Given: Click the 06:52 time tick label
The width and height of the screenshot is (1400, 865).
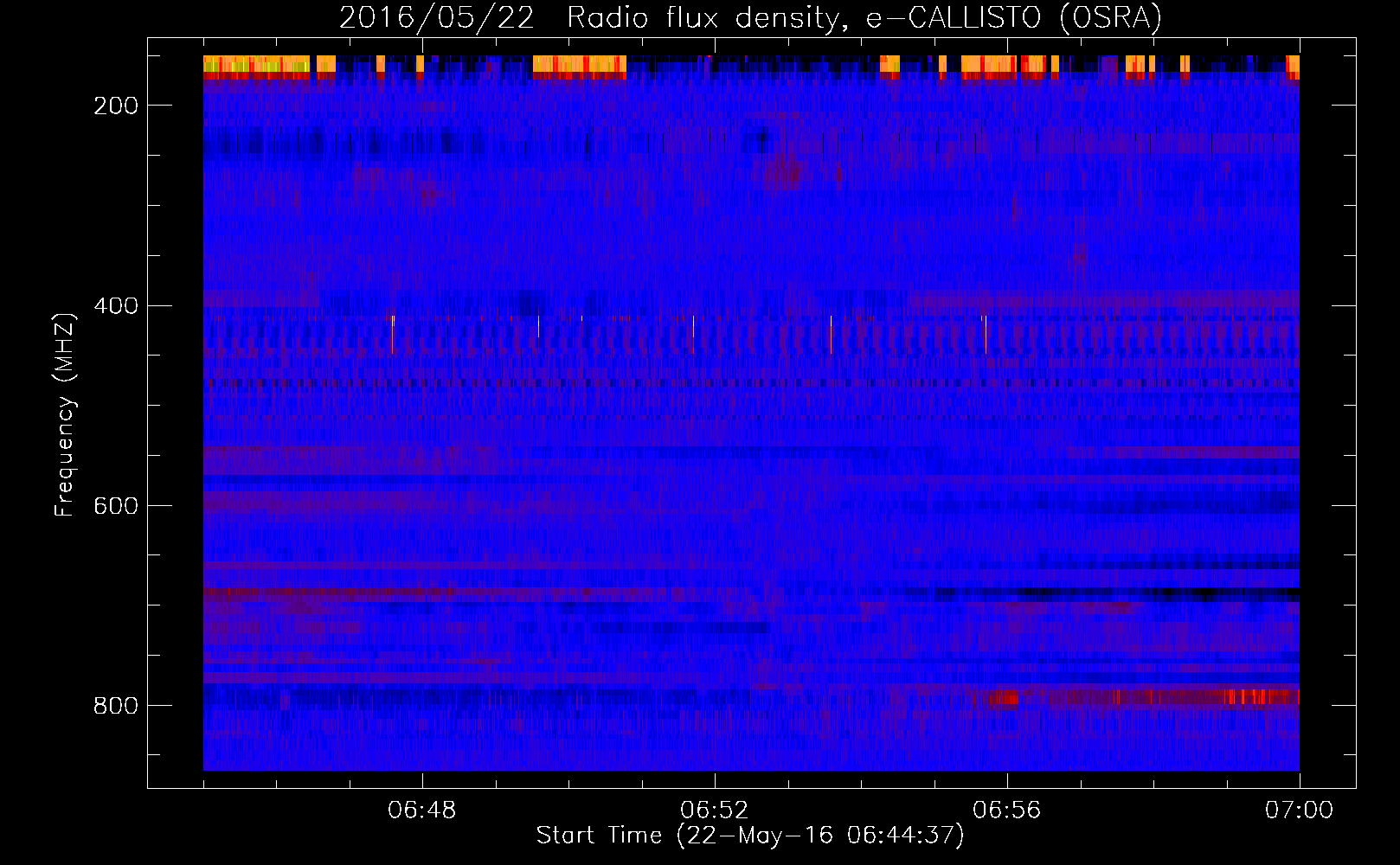Looking at the screenshot, I should pos(715,811).
